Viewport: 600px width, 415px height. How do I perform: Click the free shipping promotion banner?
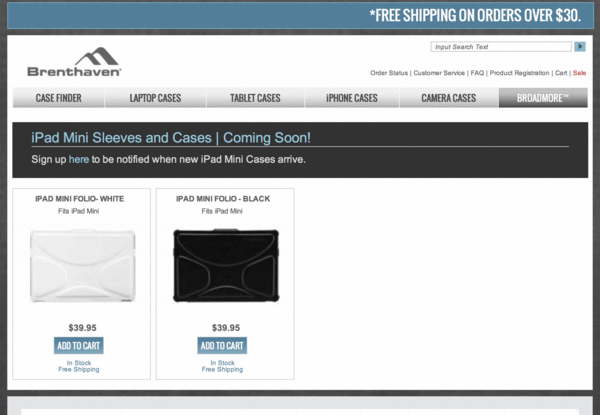300,16
